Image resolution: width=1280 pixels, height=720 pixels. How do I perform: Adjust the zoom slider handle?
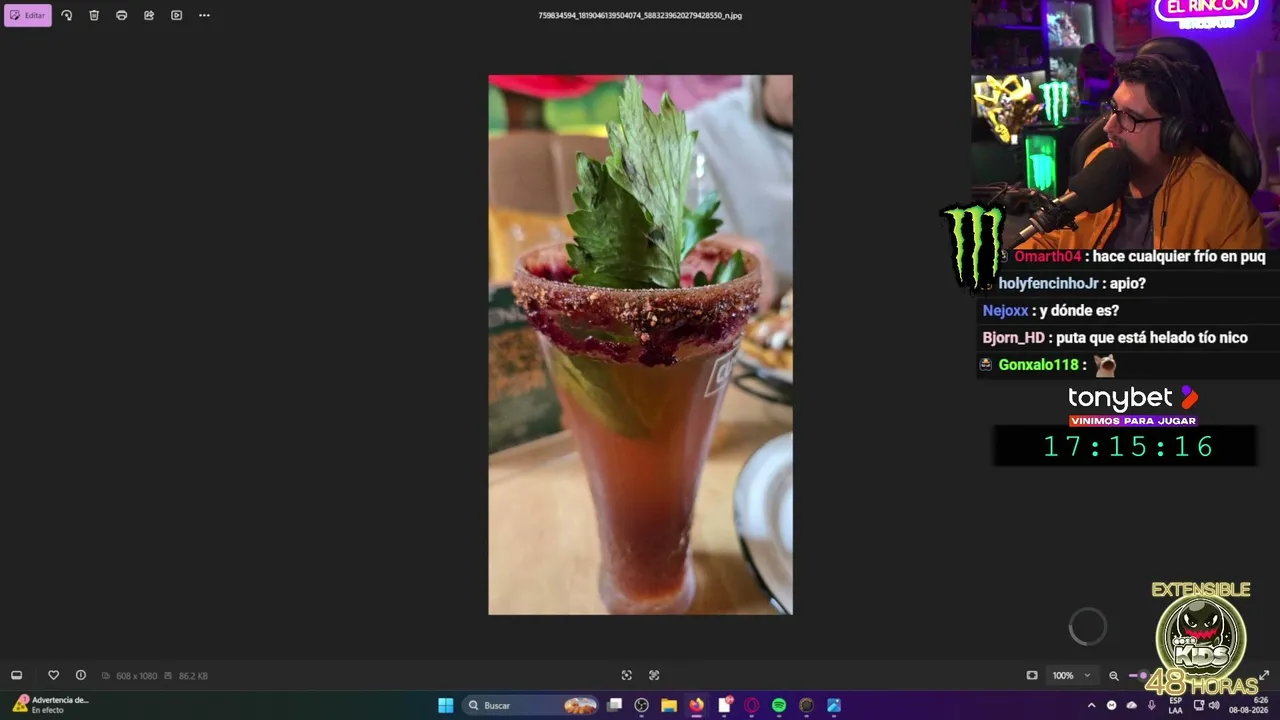tap(1143, 675)
